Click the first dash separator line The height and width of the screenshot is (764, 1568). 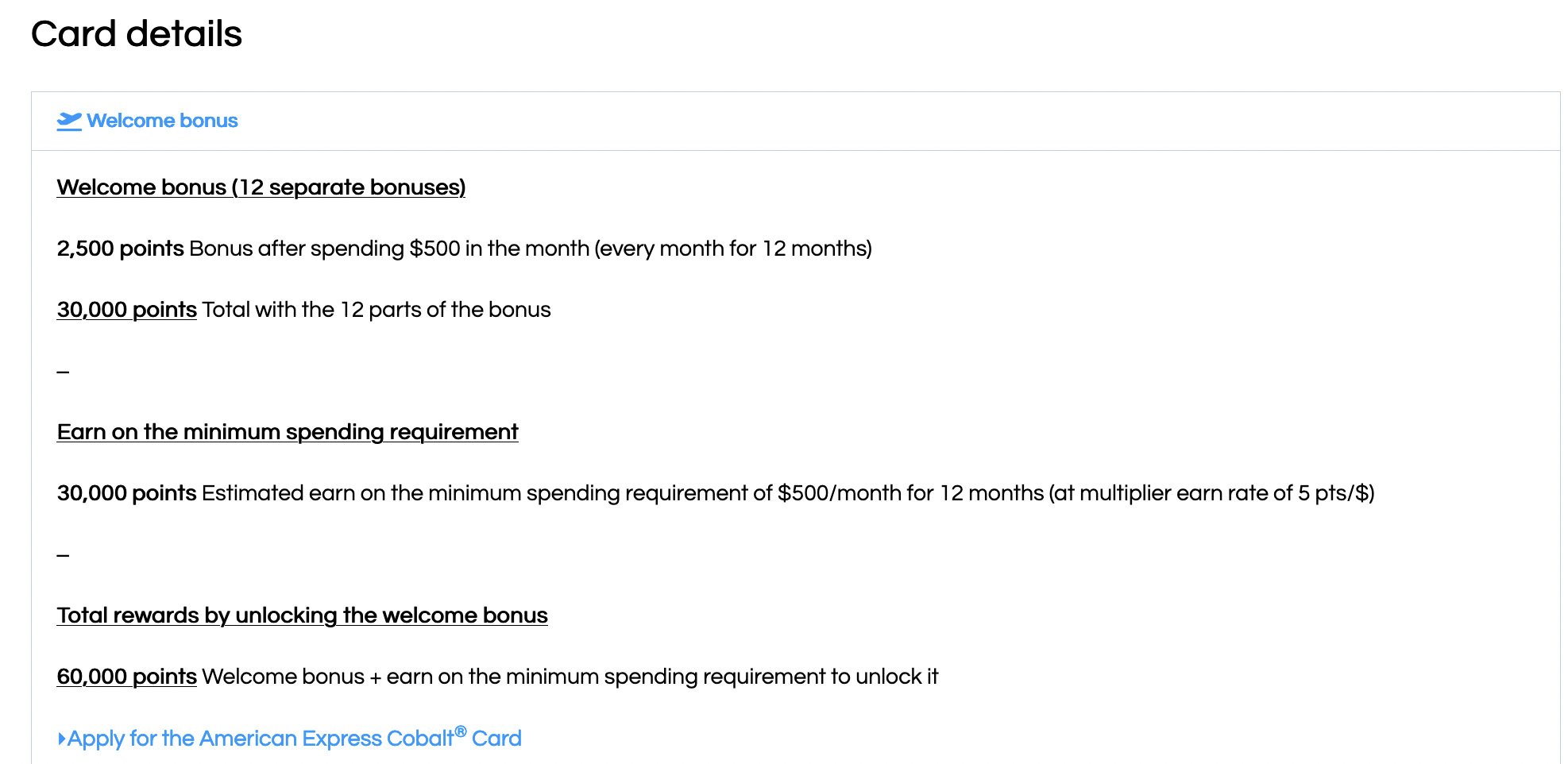click(x=64, y=372)
